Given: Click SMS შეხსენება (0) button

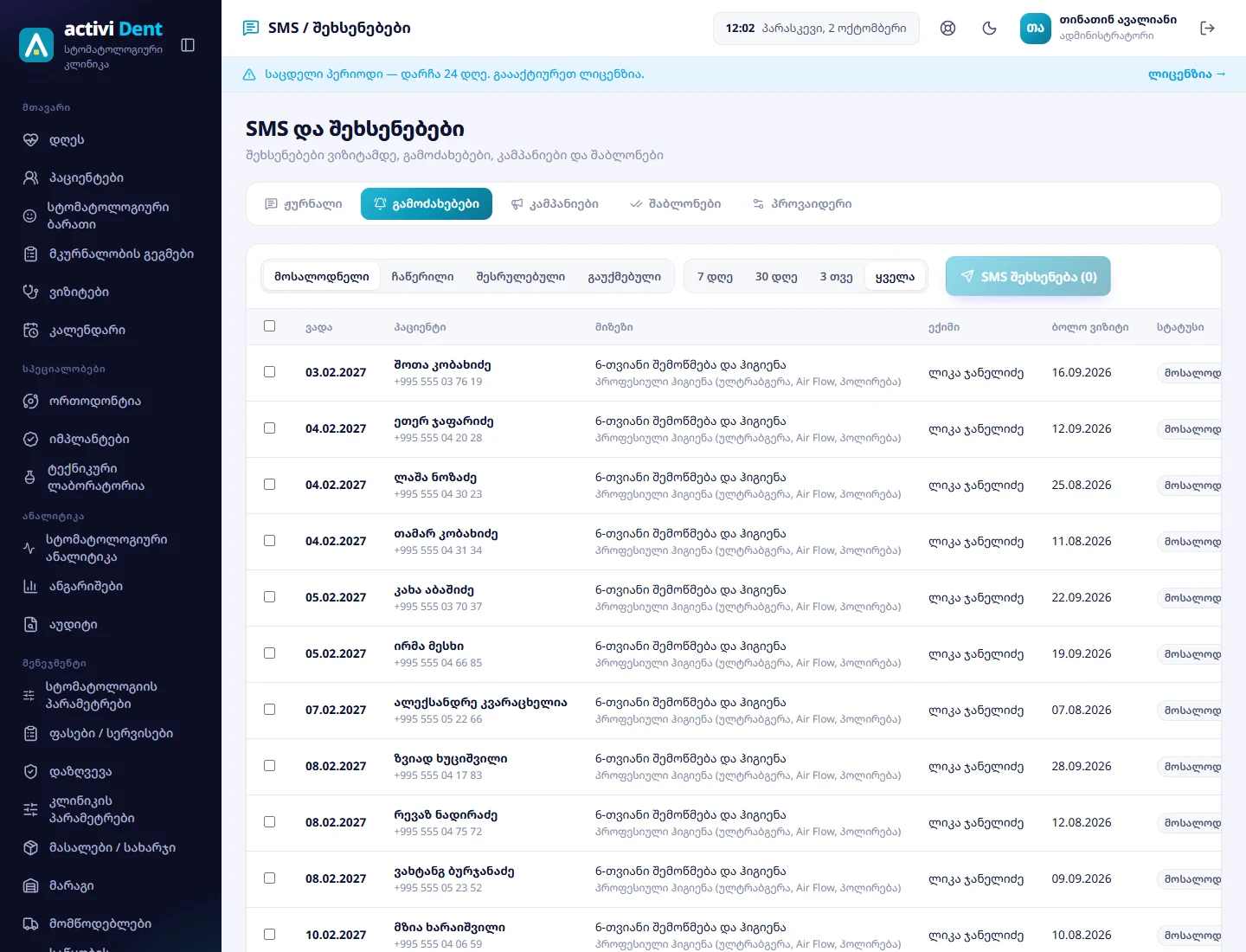Looking at the screenshot, I should click(x=1028, y=276).
